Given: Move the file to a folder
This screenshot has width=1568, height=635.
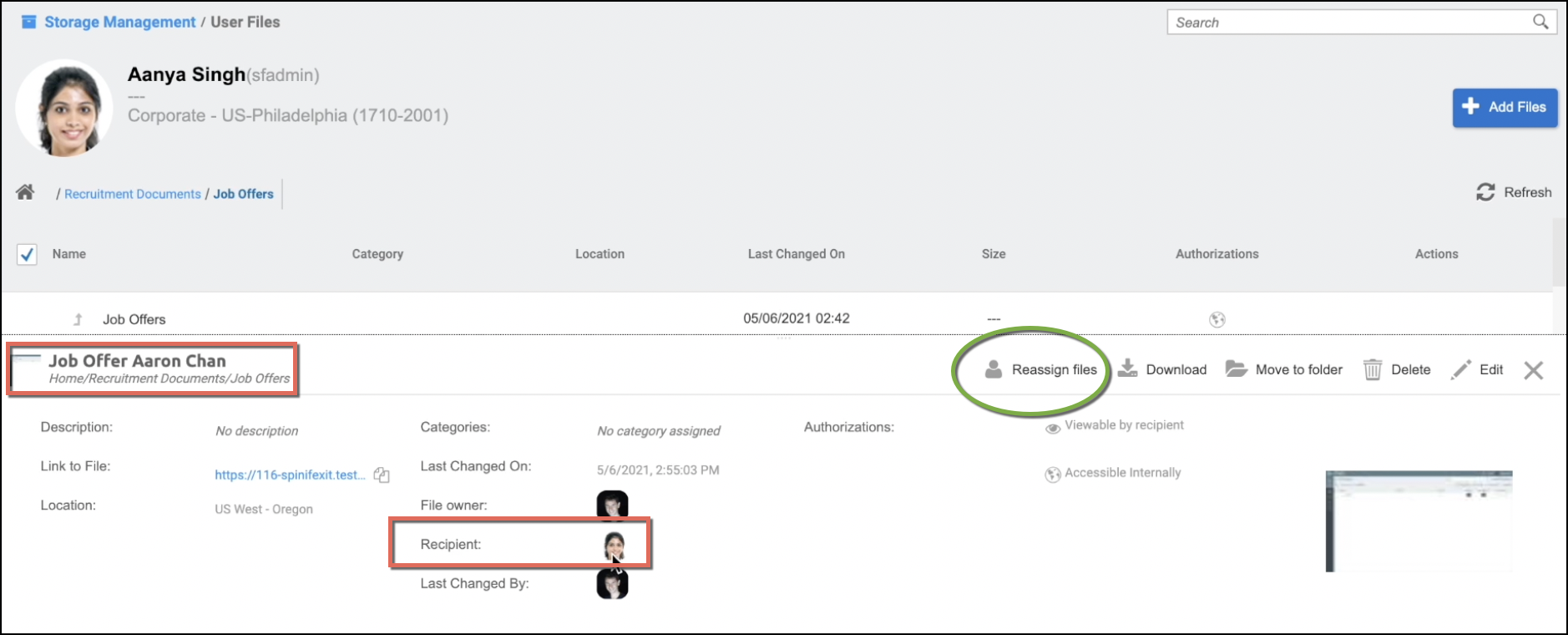Looking at the screenshot, I should [x=1284, y=369].
